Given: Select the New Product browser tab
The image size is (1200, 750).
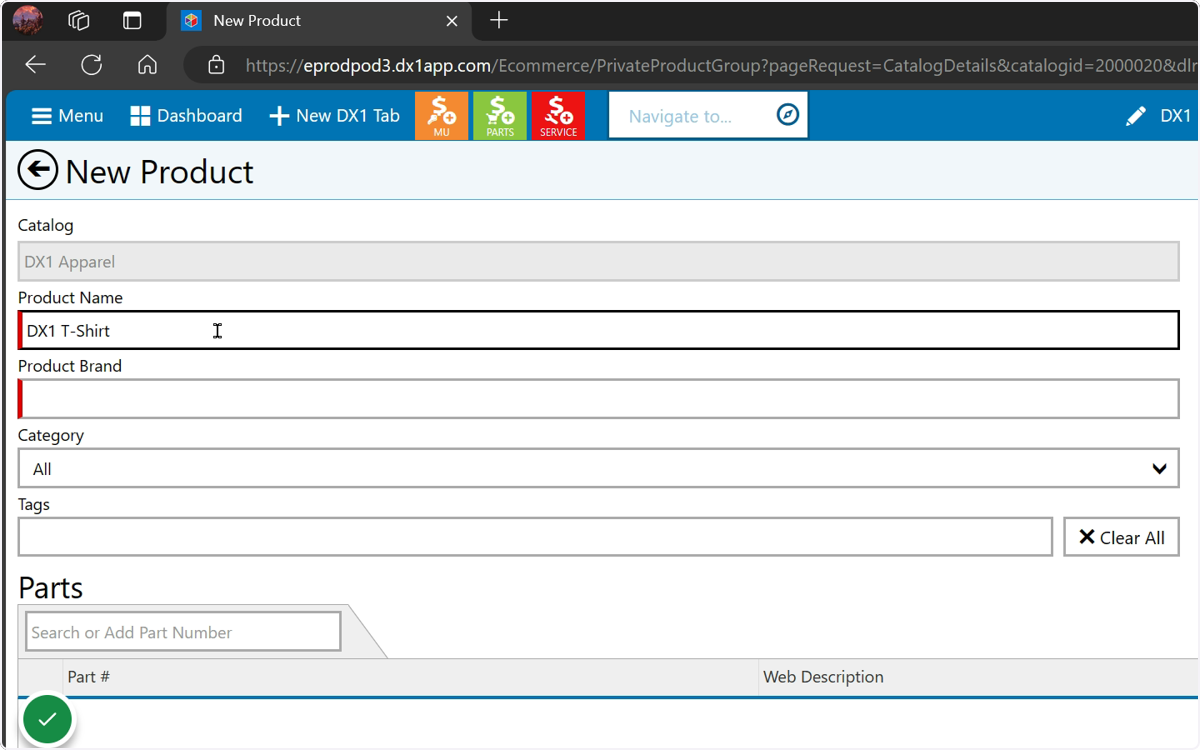Looking at the screenshot, I should coord(320,20).
